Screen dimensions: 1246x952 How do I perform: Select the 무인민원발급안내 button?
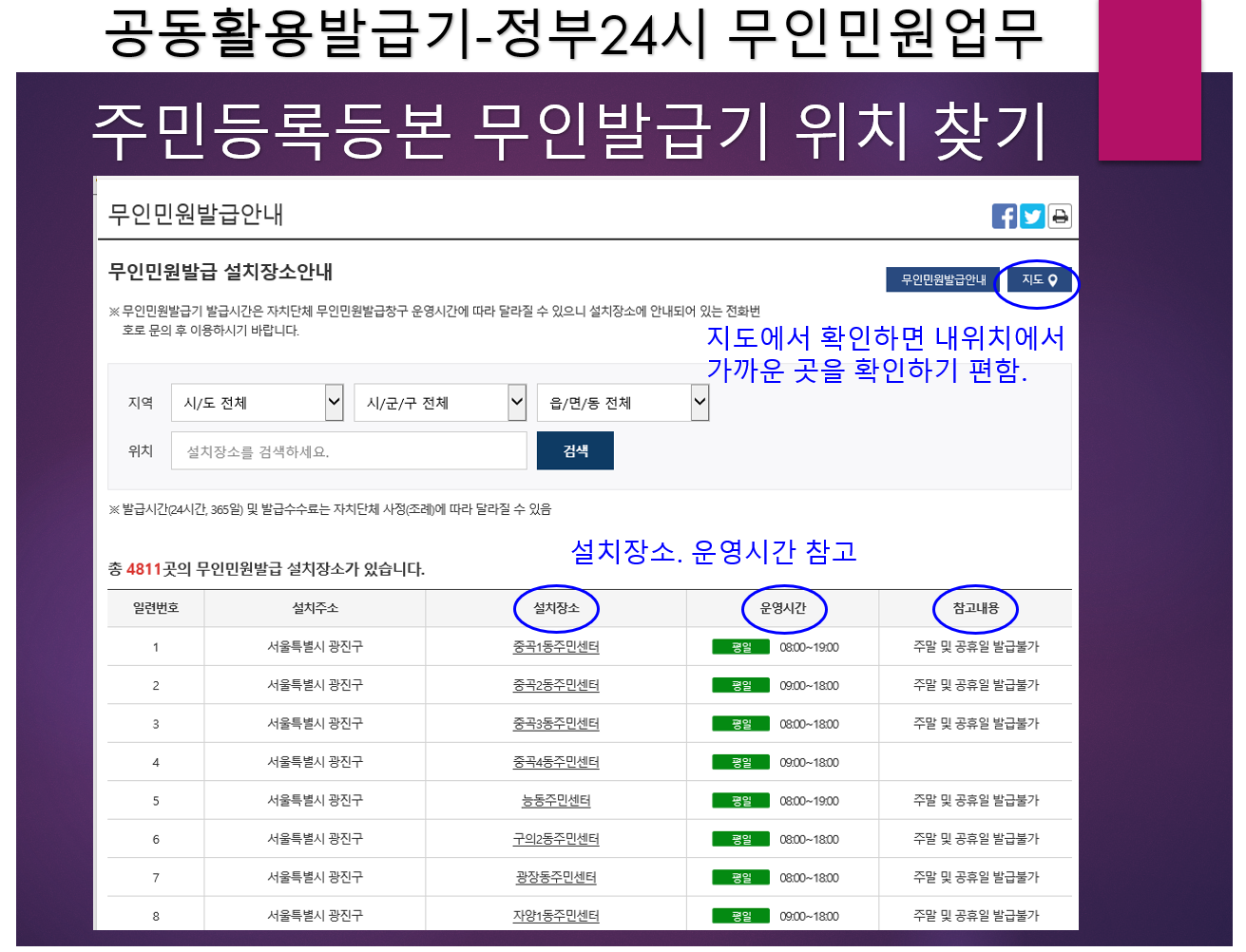(943, 280)
